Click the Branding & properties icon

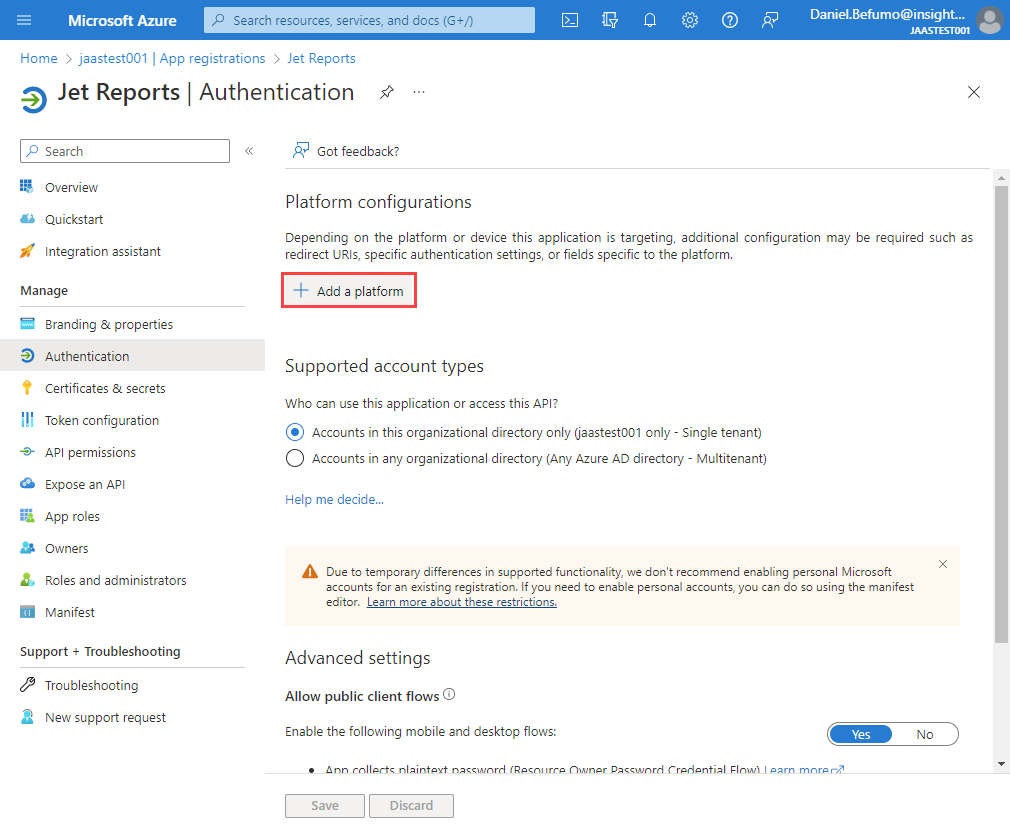point(27,323)
